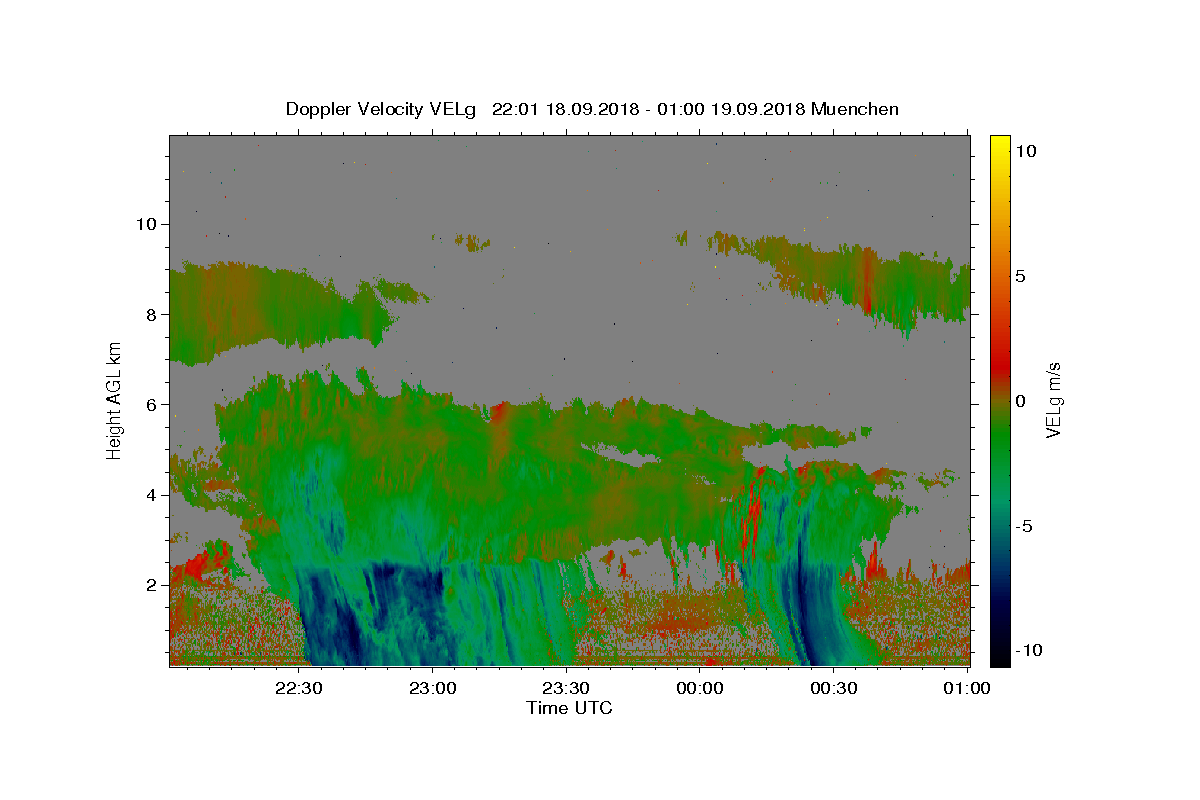Click the colorbar label 'VELg m/s'
The width and height of the screenshot is (1200, 800).
pyautogui.click(x=1053, y=400)
